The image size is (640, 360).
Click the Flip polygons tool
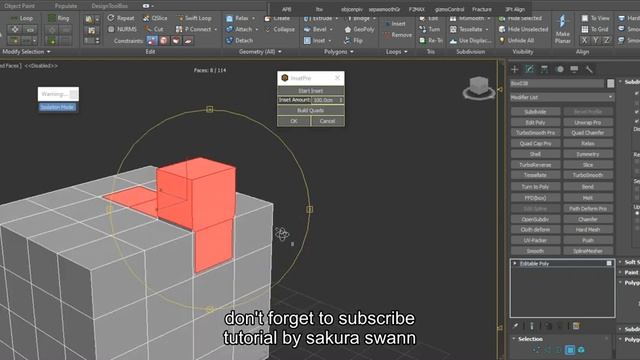click(353, 40)
